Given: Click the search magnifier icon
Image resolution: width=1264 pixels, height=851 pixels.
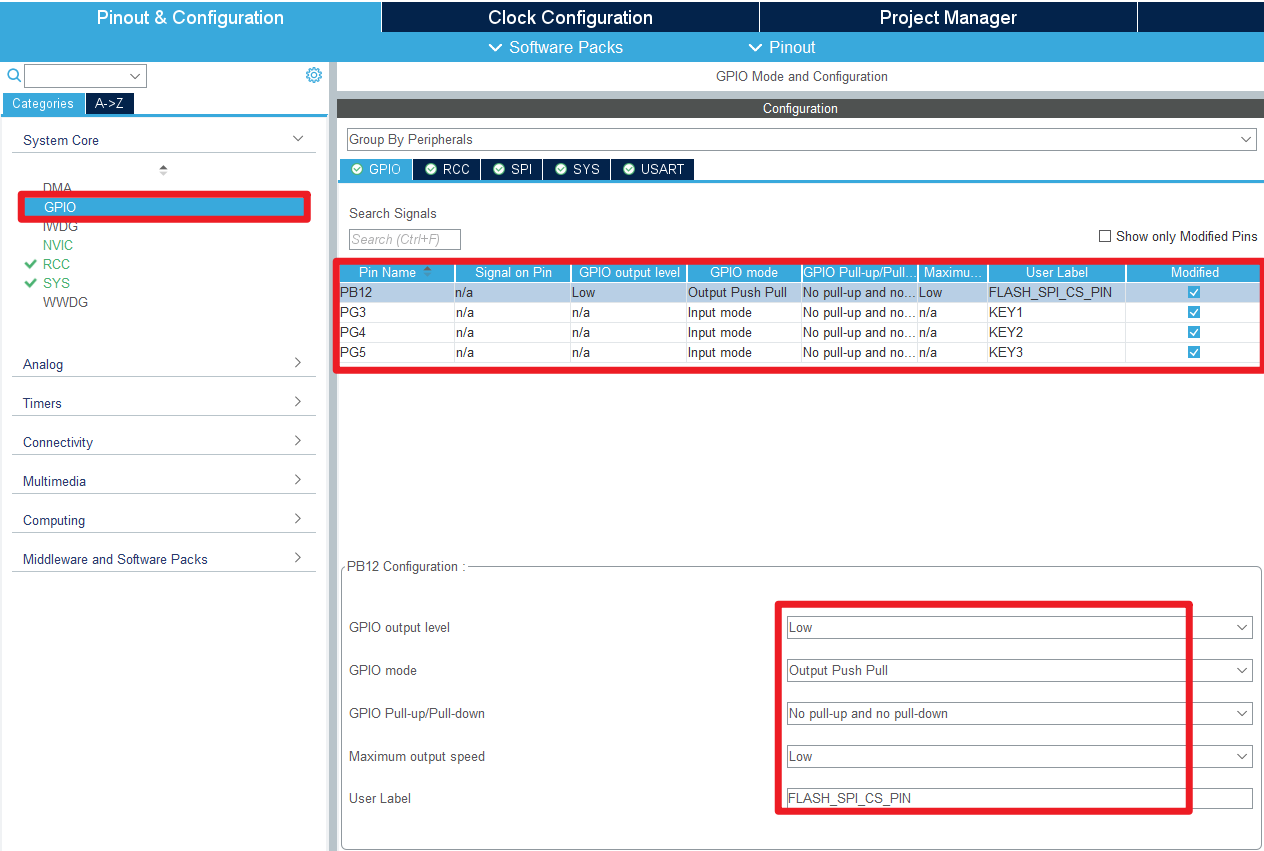Looking at the screenshot, I should click(x=14, y=76).
